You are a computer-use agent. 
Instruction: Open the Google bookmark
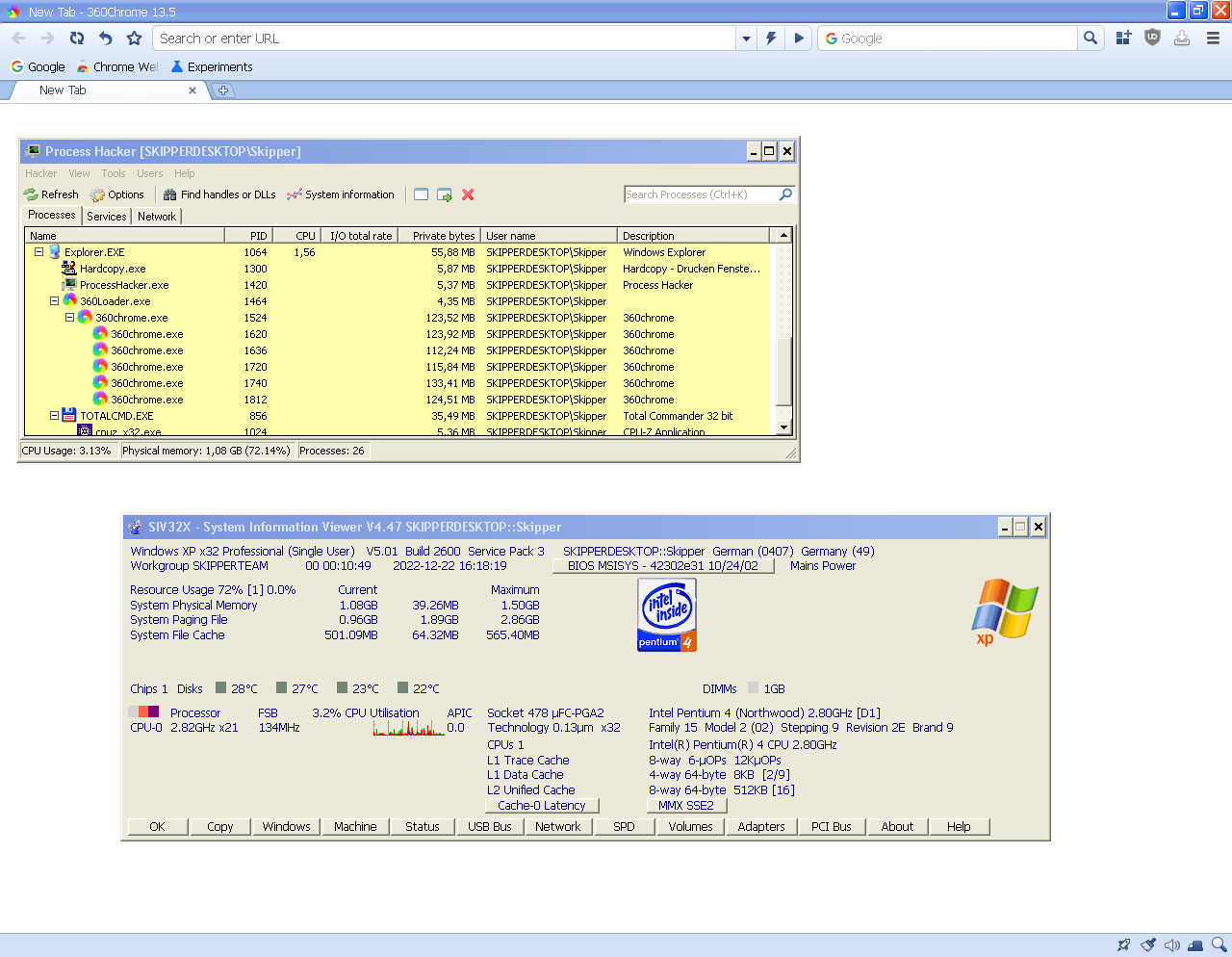click(x=38, y=67)
